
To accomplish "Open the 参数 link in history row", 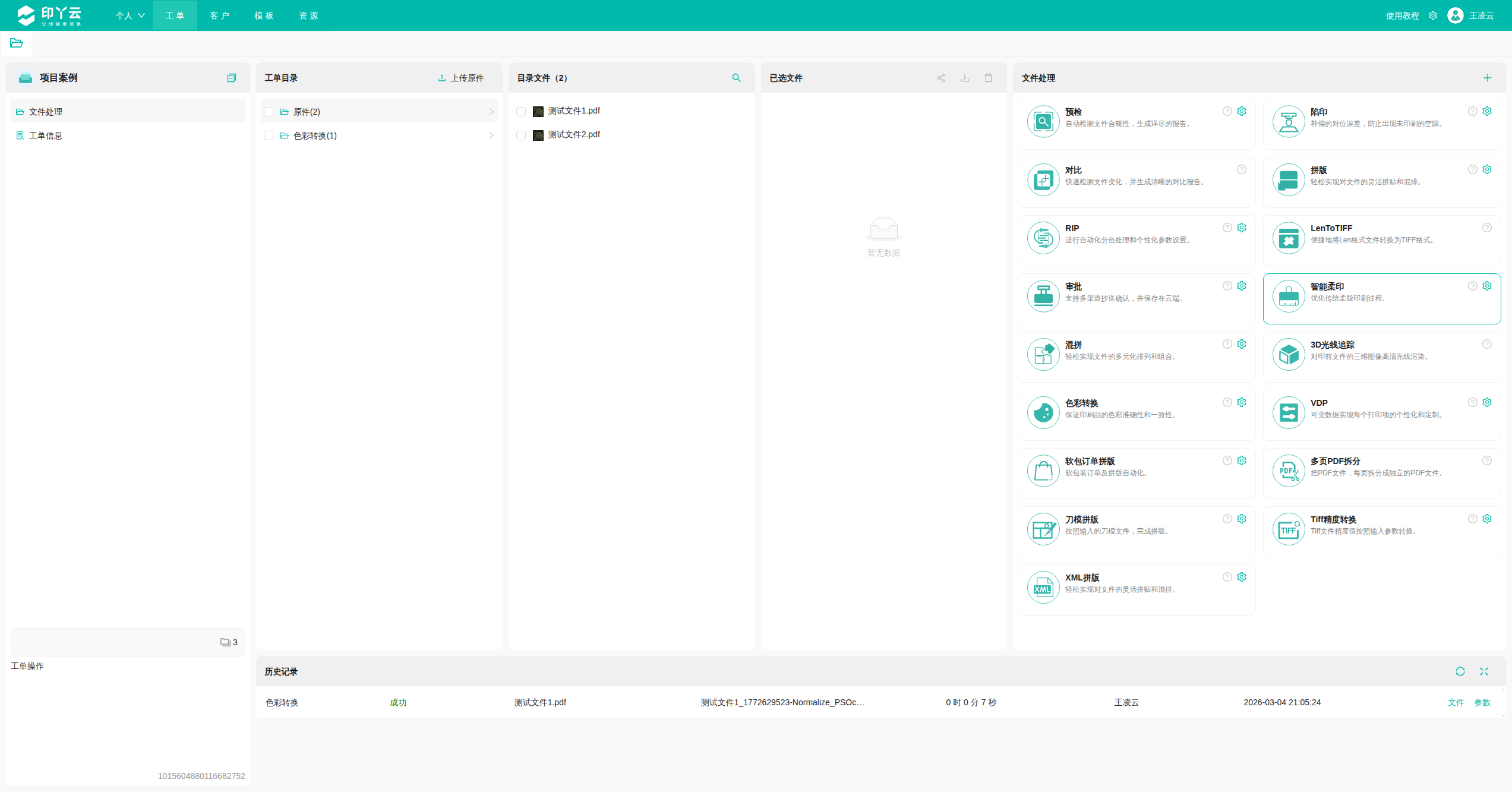I will coord(1482,702).
